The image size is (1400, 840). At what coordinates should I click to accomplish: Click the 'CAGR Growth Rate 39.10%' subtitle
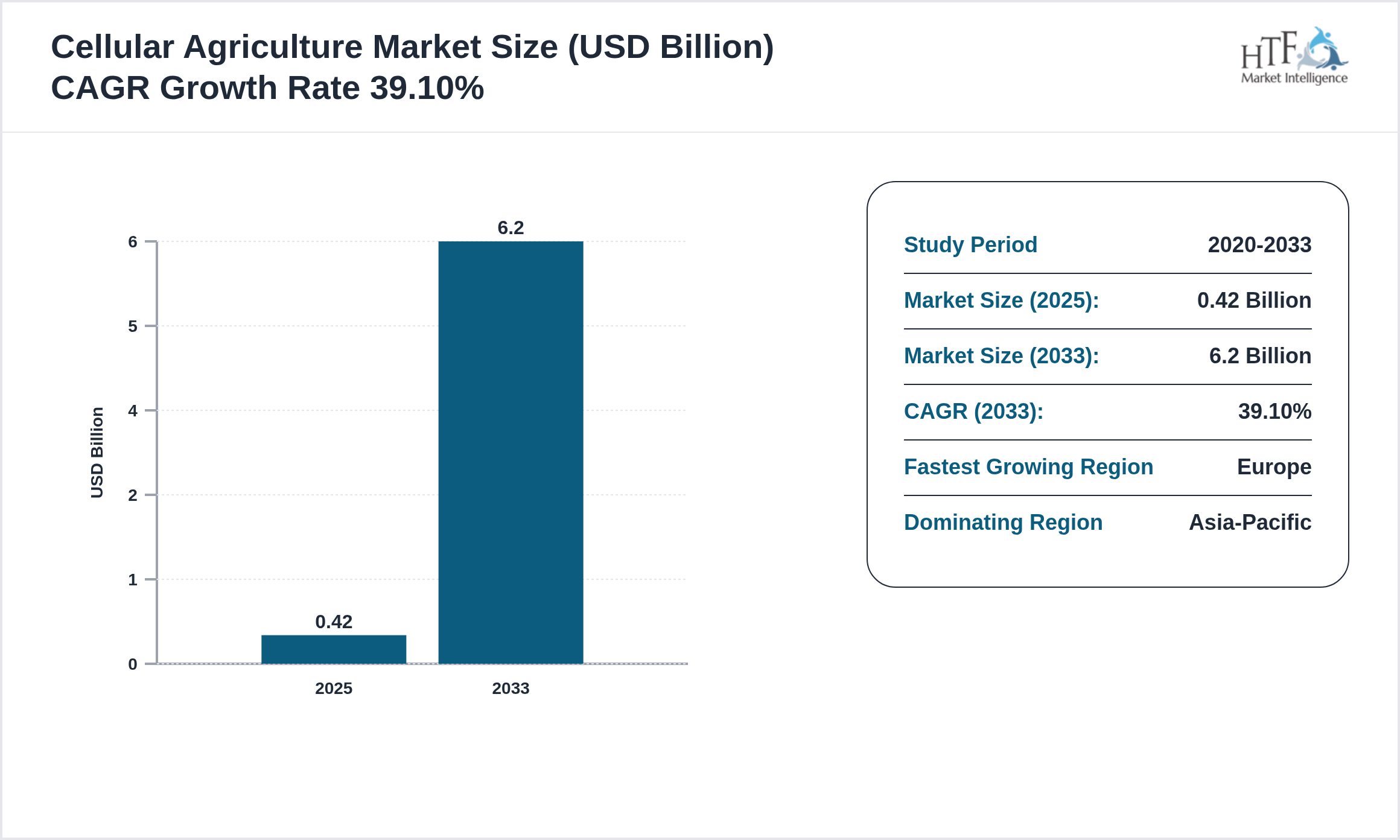[267, 88]
